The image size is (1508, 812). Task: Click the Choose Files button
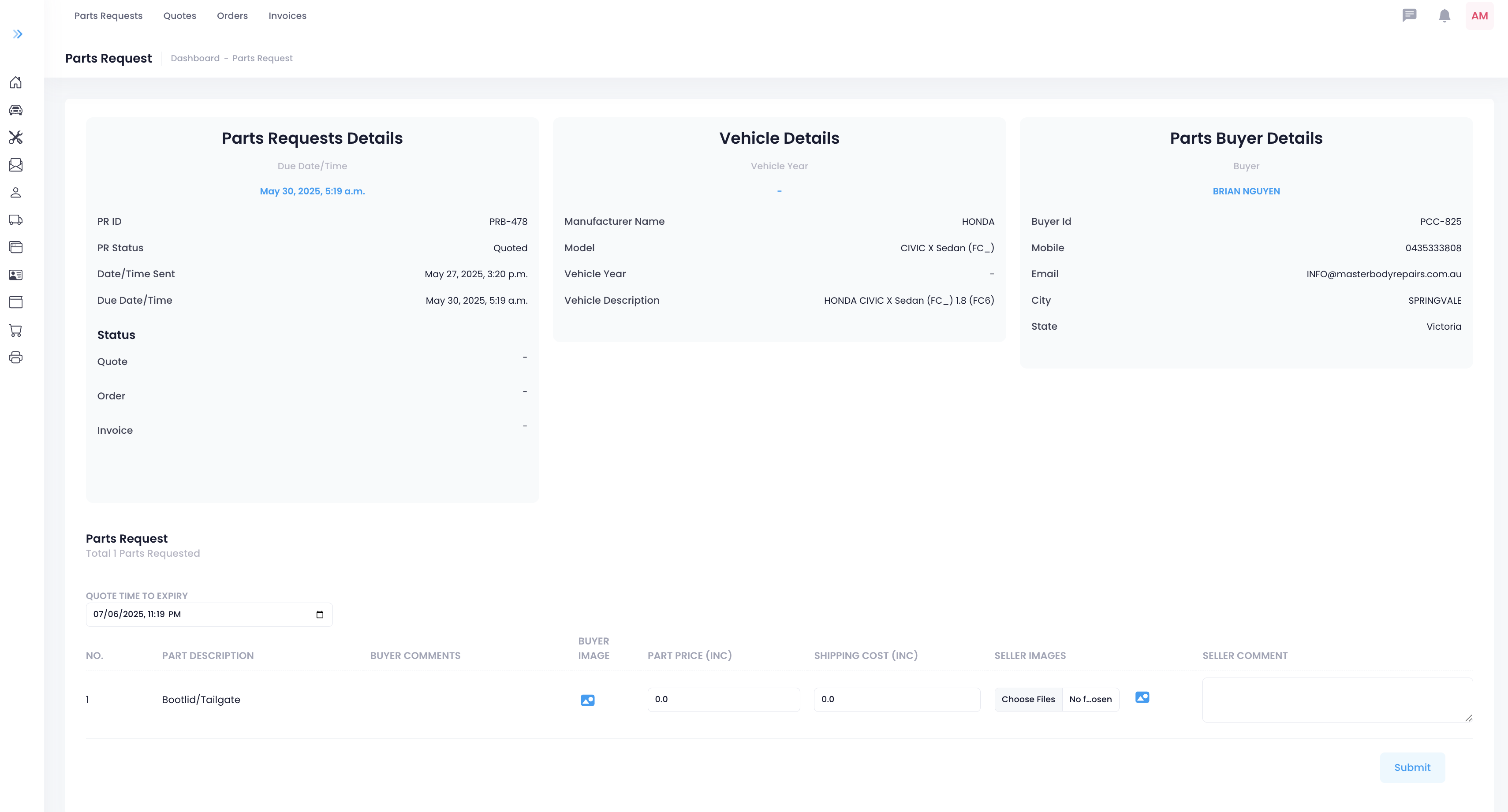pyautogui.click(x=1028, y=700)
